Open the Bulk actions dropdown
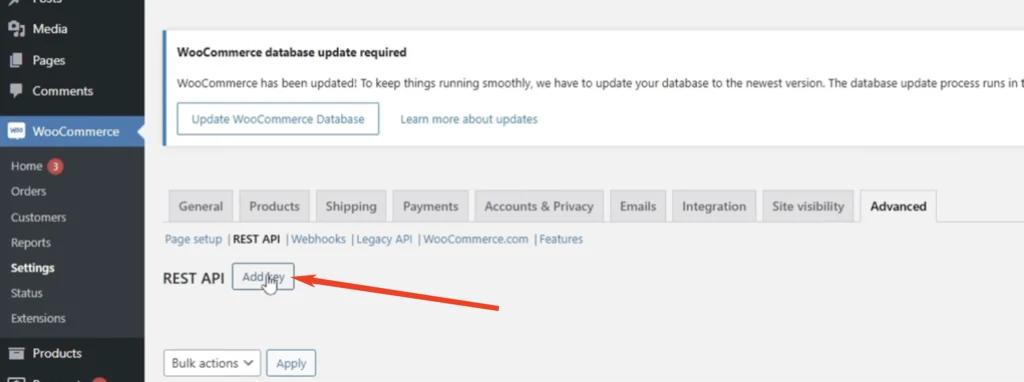 pos(212,363)
